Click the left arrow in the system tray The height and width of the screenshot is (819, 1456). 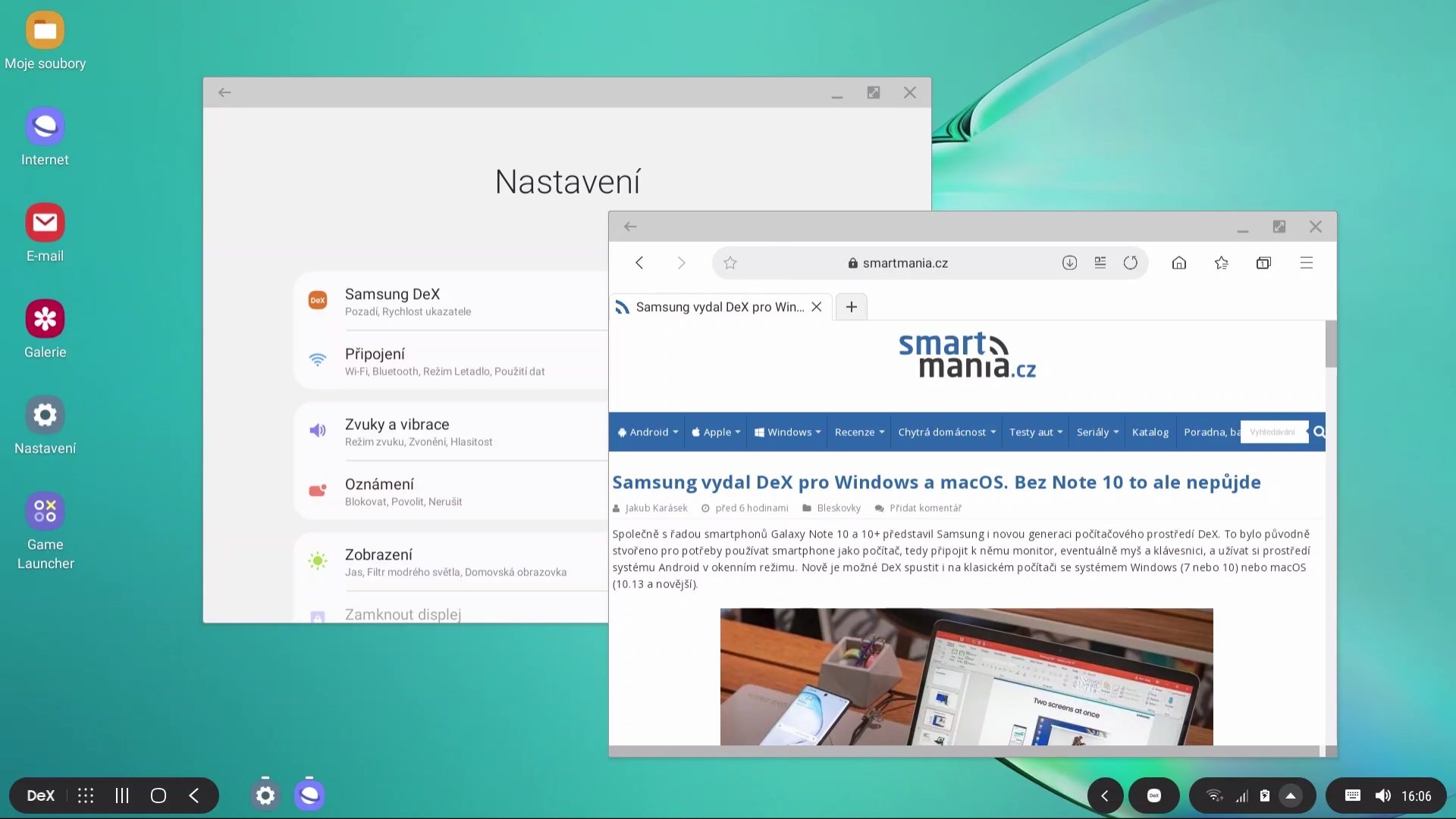tap(1105, 795)
